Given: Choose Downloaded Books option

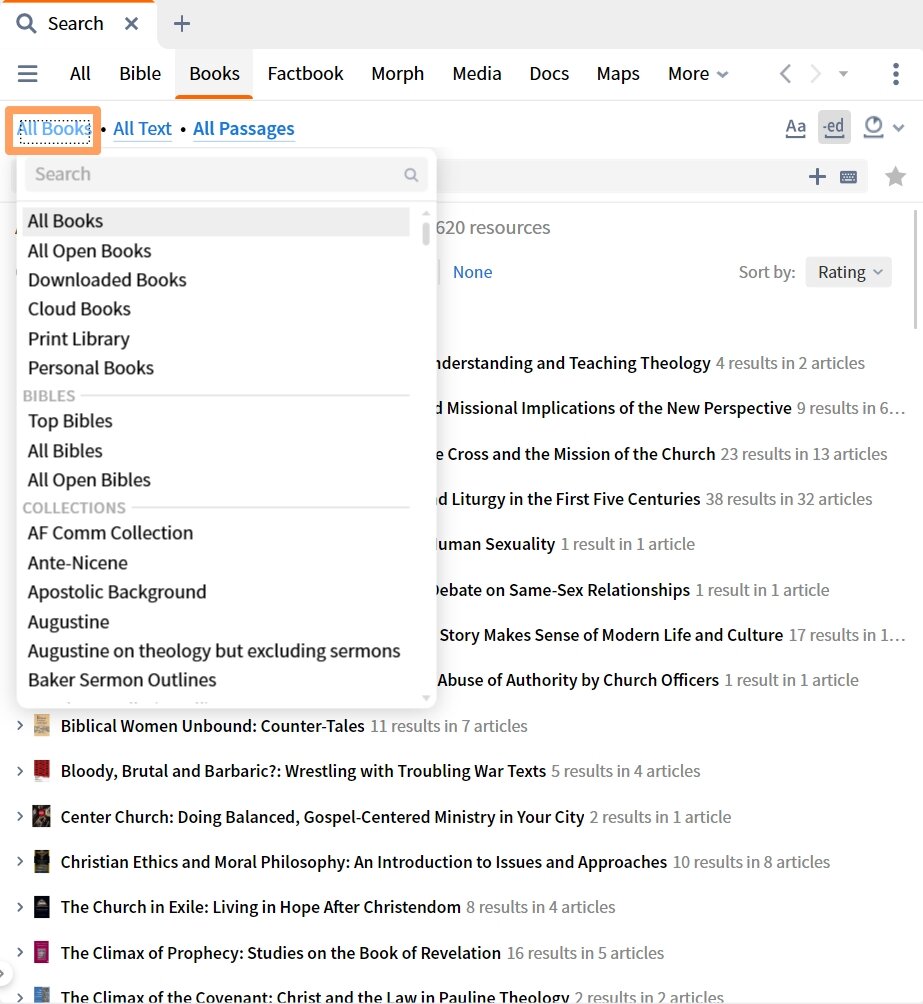Looking at the screenshot, I should point(107,280).
